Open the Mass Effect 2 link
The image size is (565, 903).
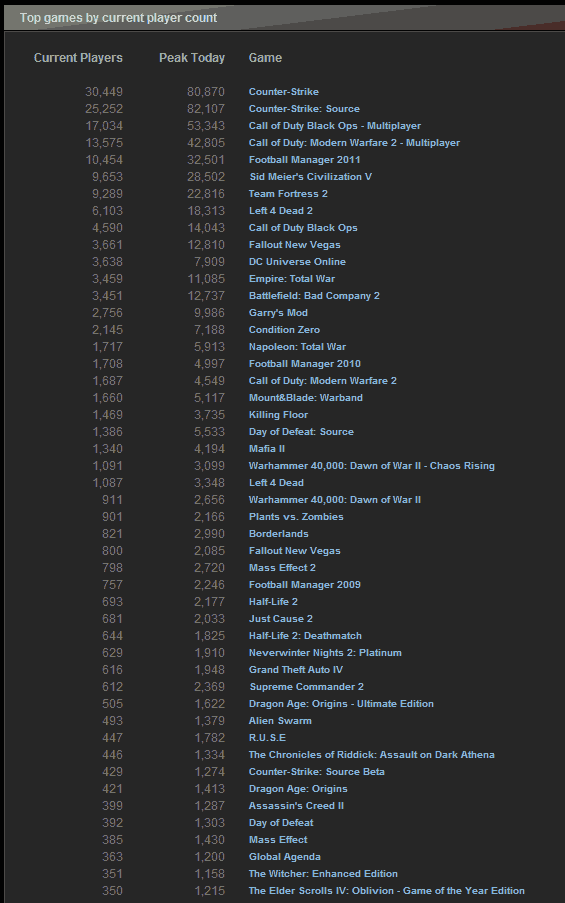pyautogui.click(x=282, y=567)
